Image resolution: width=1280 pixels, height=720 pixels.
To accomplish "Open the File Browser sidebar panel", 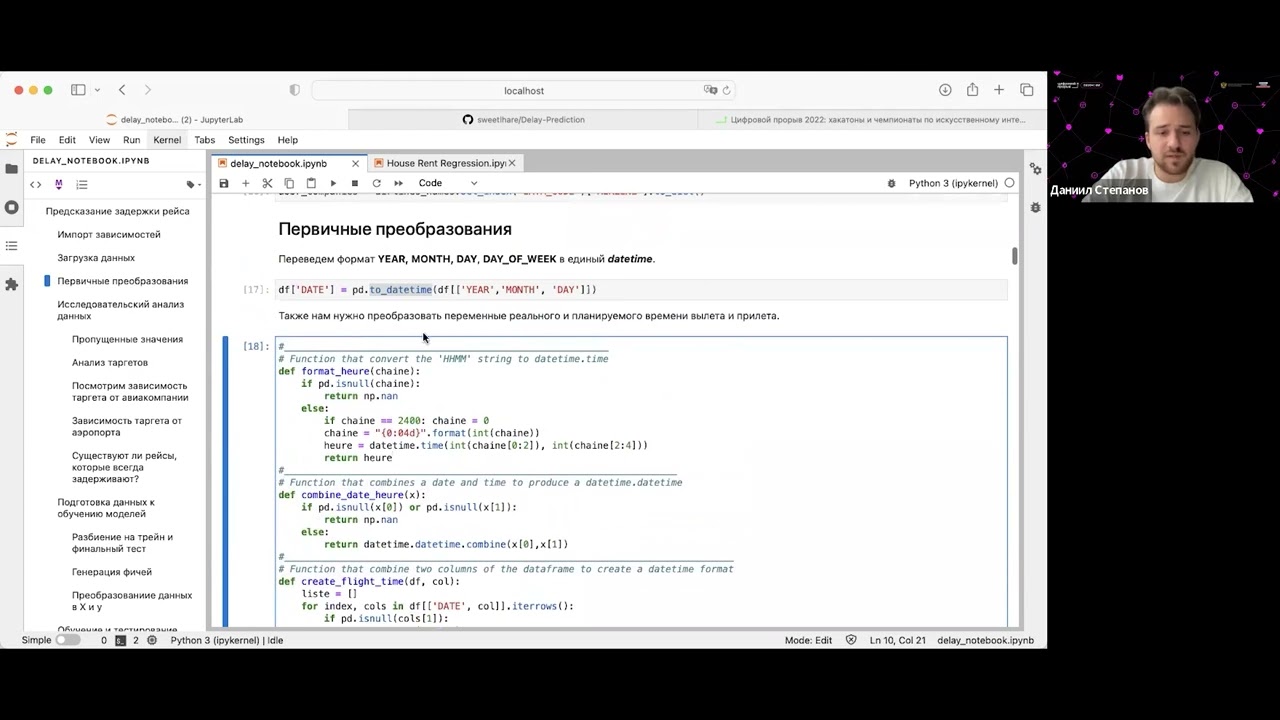I will coord(11,169).
